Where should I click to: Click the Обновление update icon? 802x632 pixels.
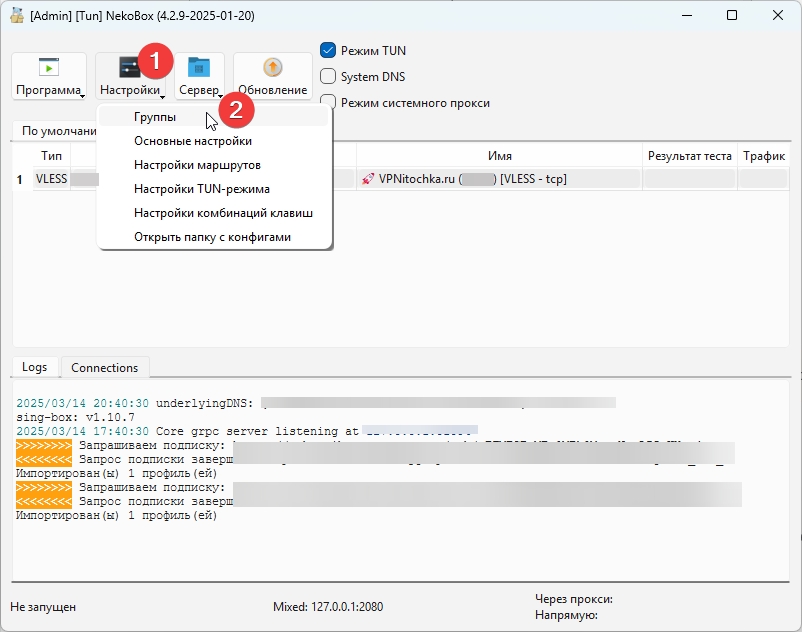(272, 67)
